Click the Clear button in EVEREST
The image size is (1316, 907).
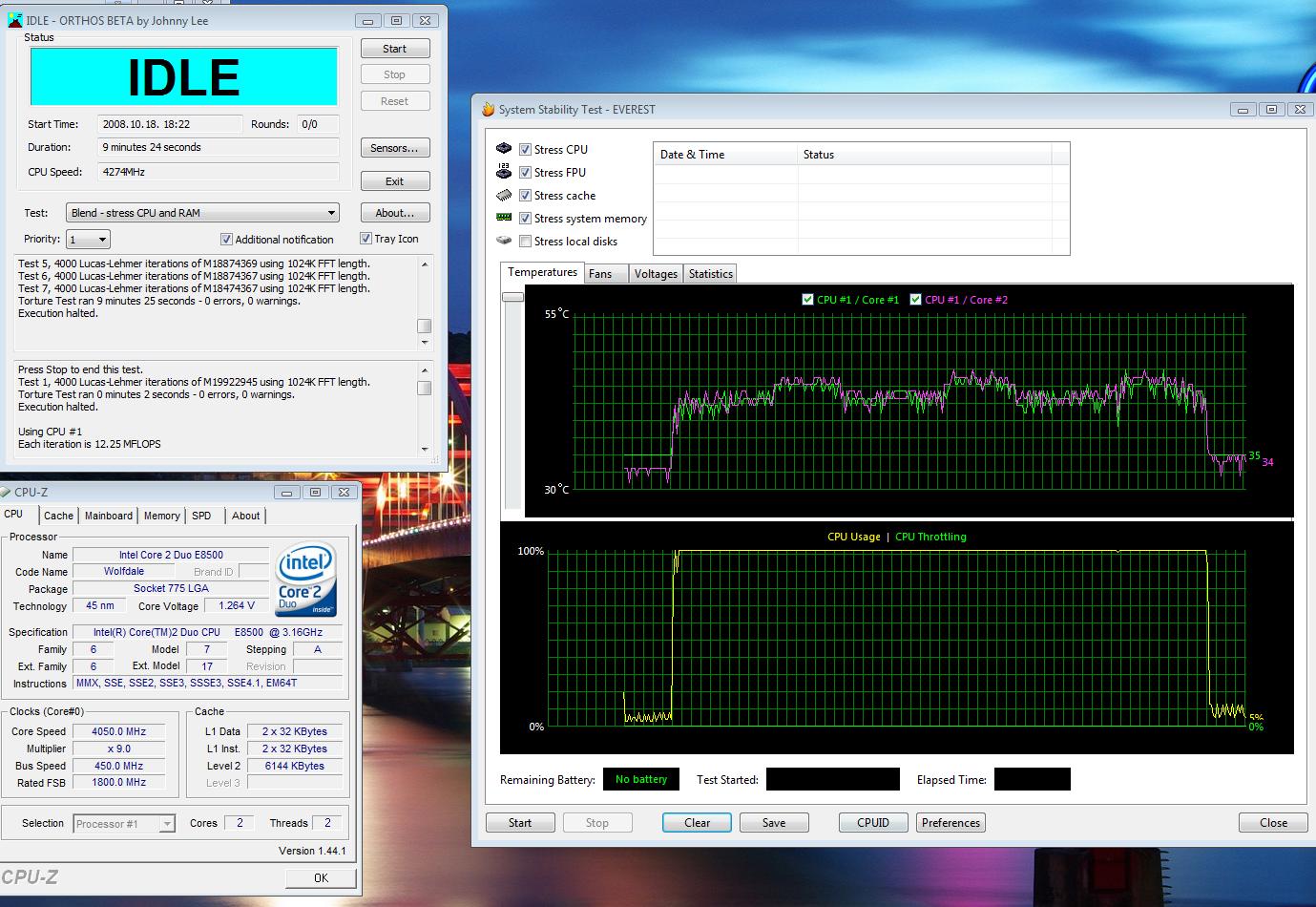[x=698, y=823]
